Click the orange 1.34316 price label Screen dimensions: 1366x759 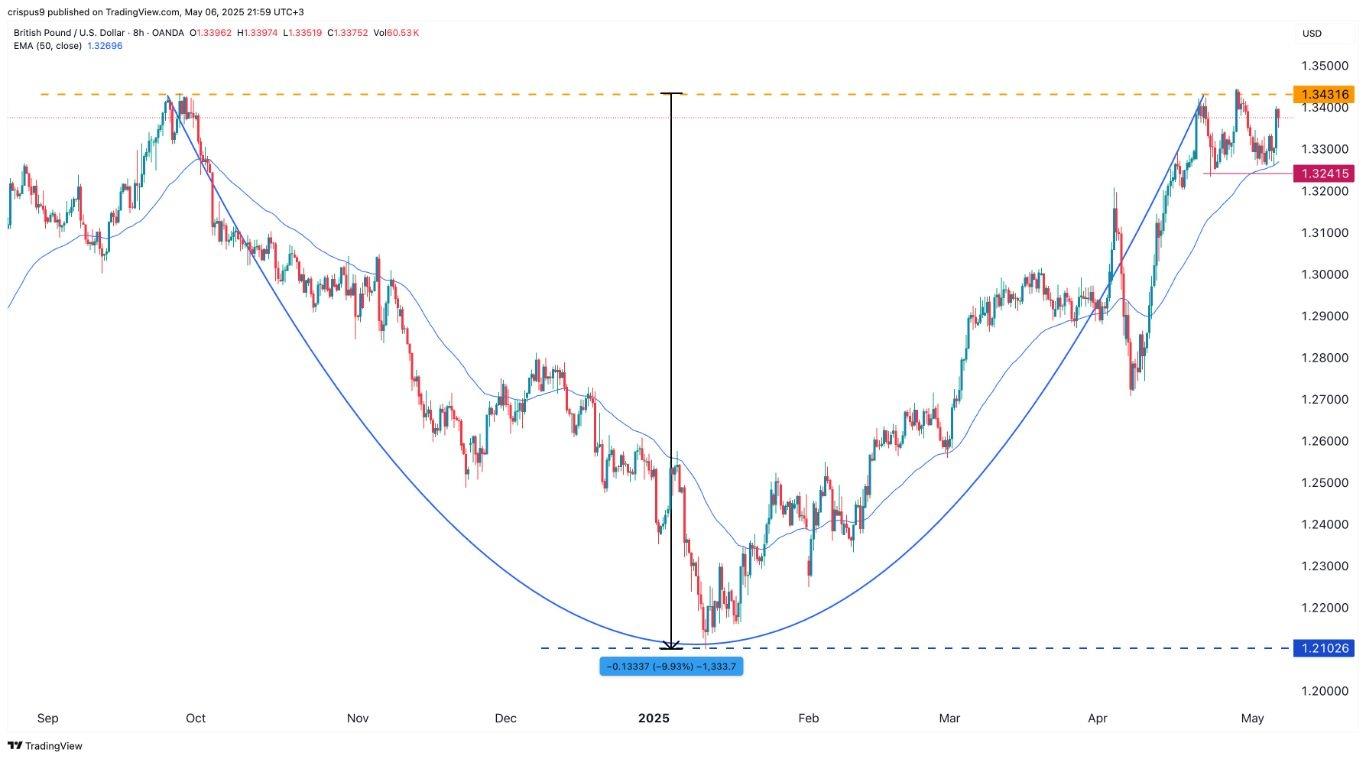(1324, 94)
